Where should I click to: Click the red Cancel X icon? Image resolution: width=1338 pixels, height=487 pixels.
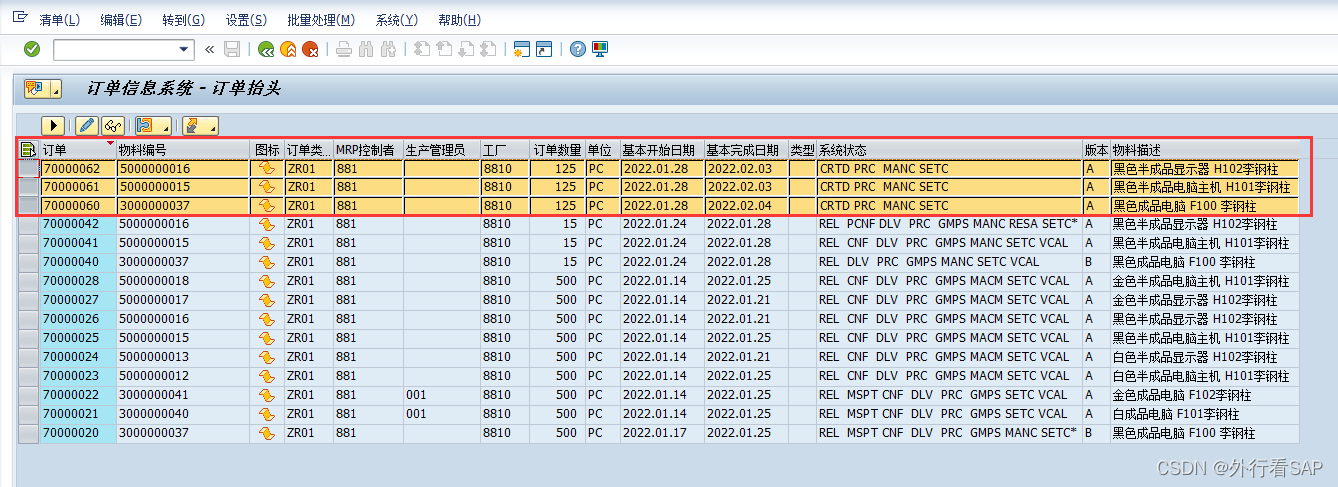pos(311,49)
